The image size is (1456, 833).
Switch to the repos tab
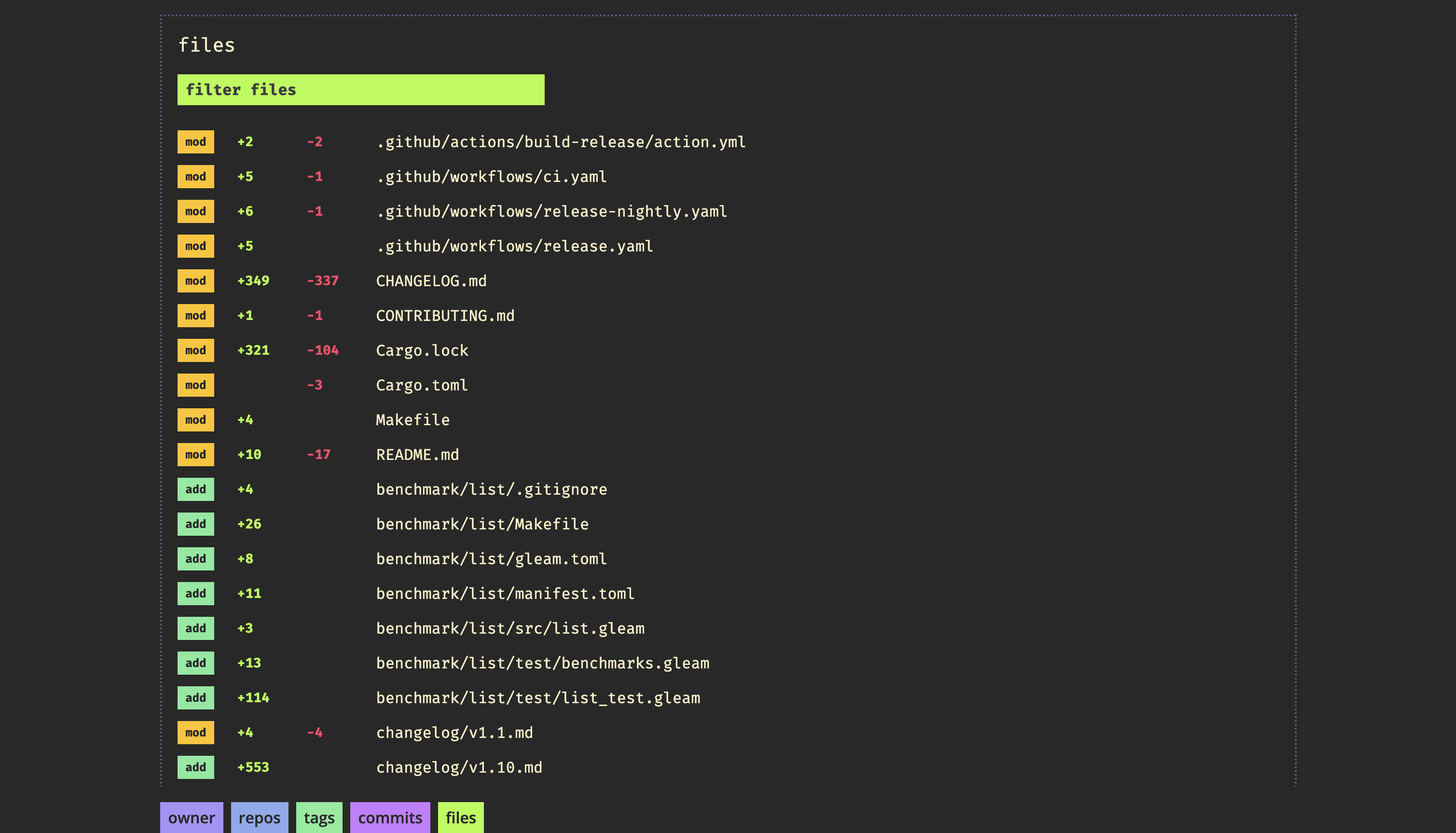coord(259,818)
